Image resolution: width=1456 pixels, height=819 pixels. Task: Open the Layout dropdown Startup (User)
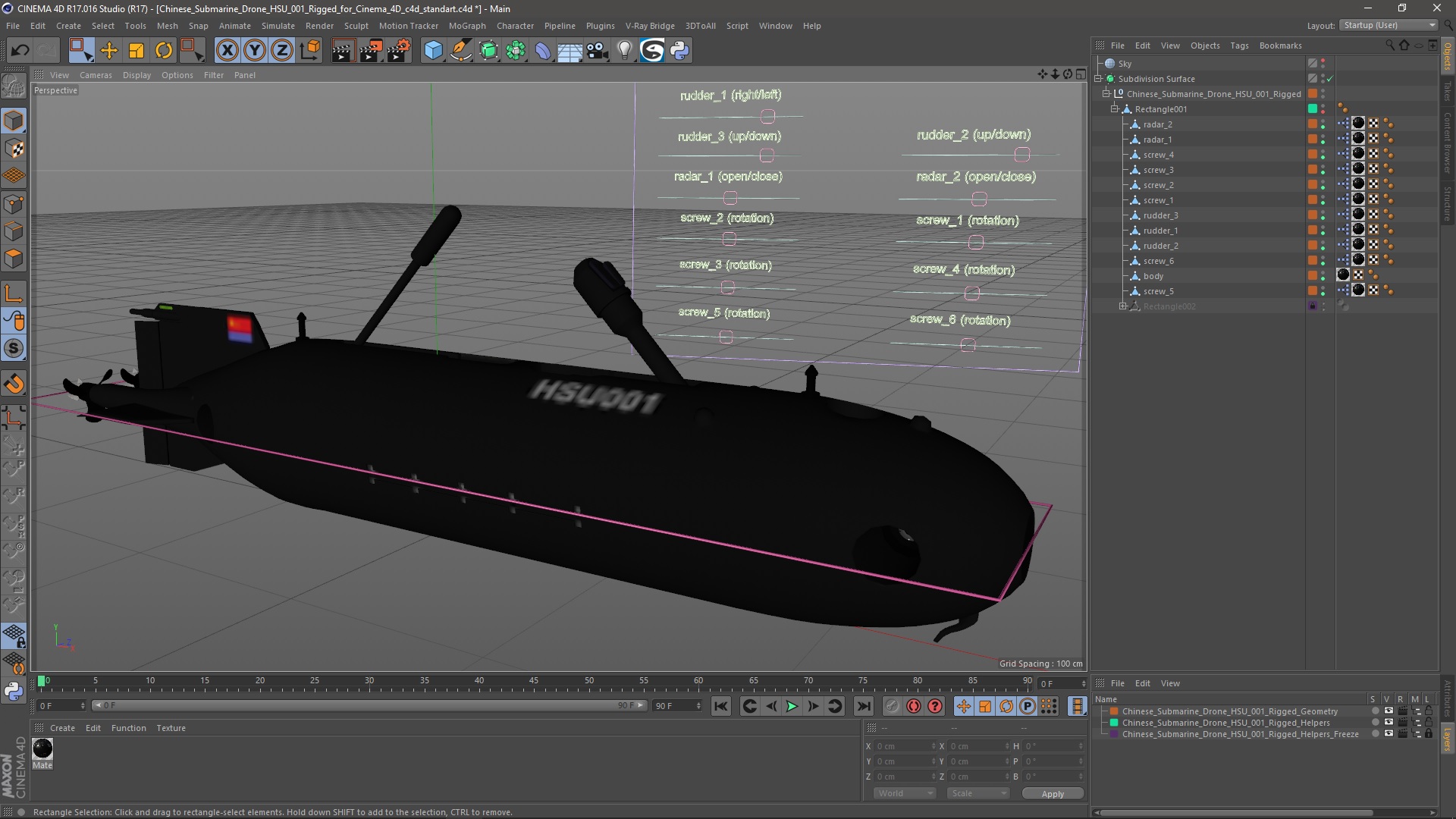tap(1389, 25)
